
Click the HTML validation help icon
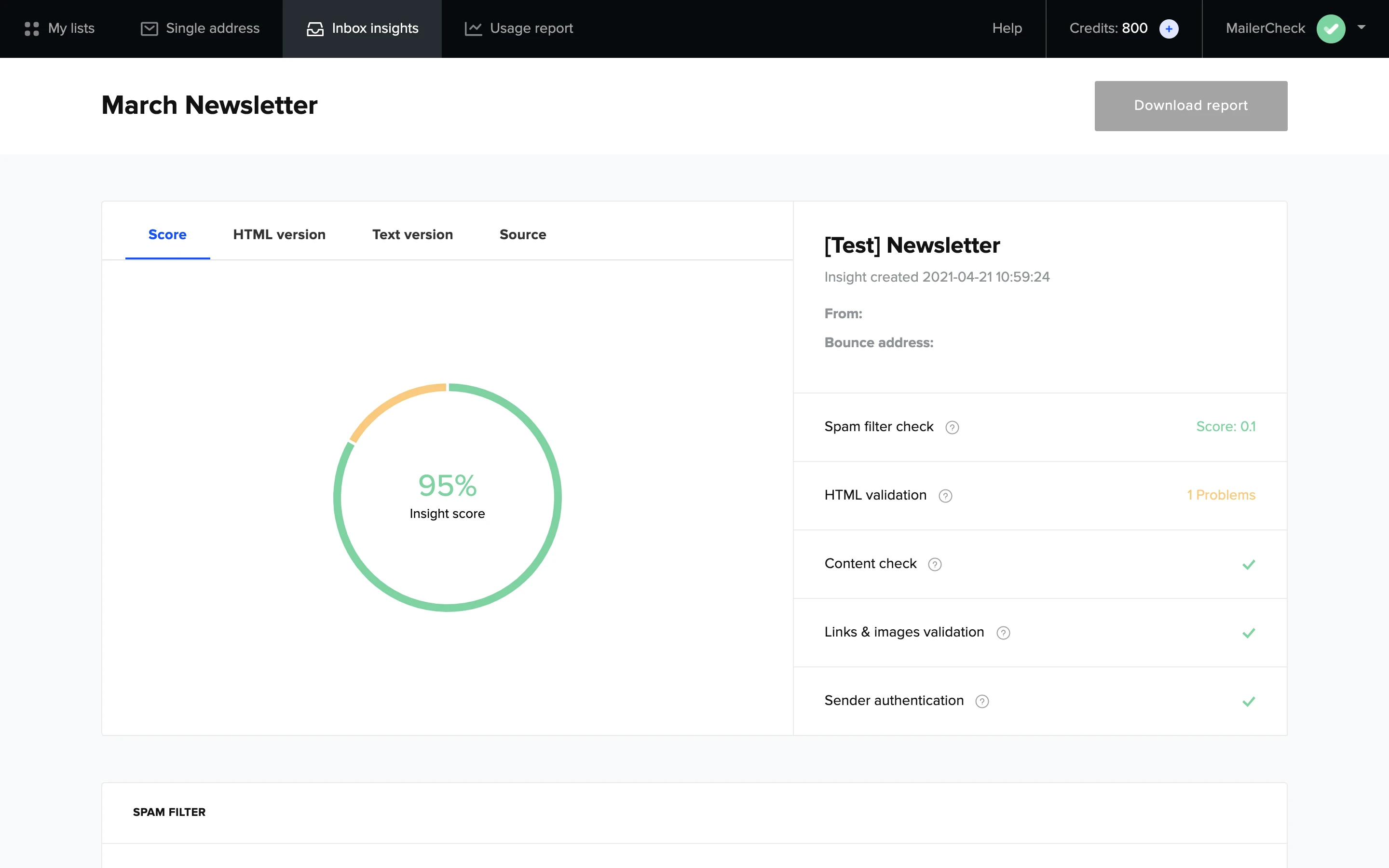pyautogui.click(x=945, y=496)
